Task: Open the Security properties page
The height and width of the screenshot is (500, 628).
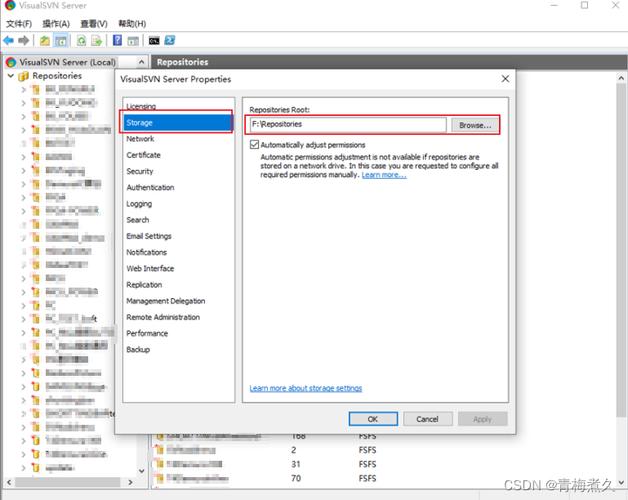Action: tap(140, 171)
